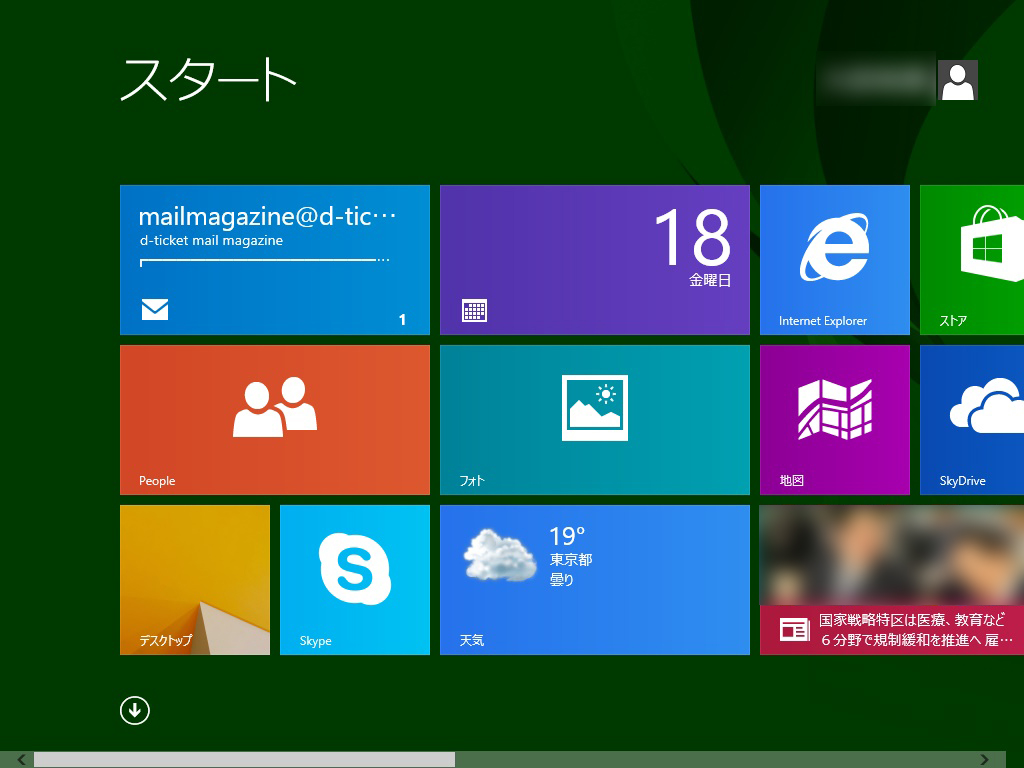
Task: Open the デスクトップ (Desktop) tile
Action: coord(195,580)
